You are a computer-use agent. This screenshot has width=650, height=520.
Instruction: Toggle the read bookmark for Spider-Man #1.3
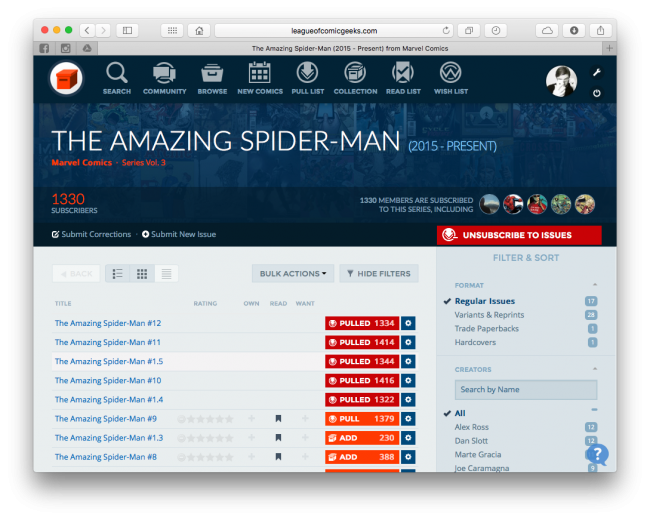pos(279,438)
